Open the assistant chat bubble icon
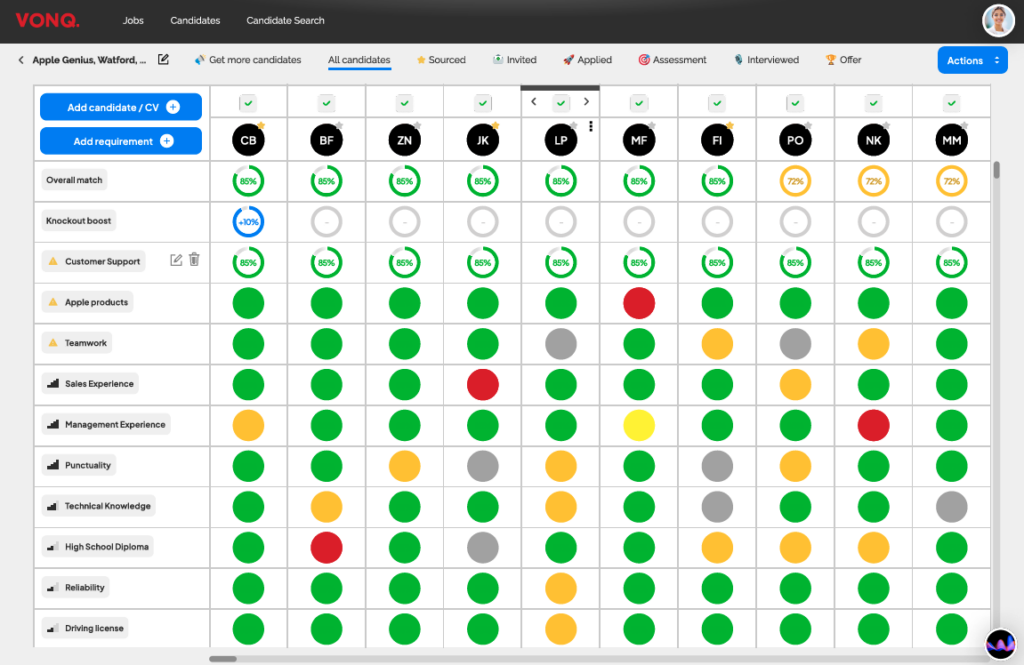The height and width of the screenshot is (665, 1024). (999, 644)
